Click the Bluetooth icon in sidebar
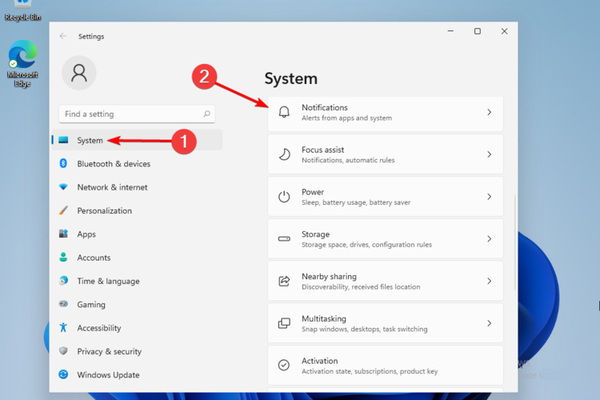 pyautogui.click(x=63, y=163)
